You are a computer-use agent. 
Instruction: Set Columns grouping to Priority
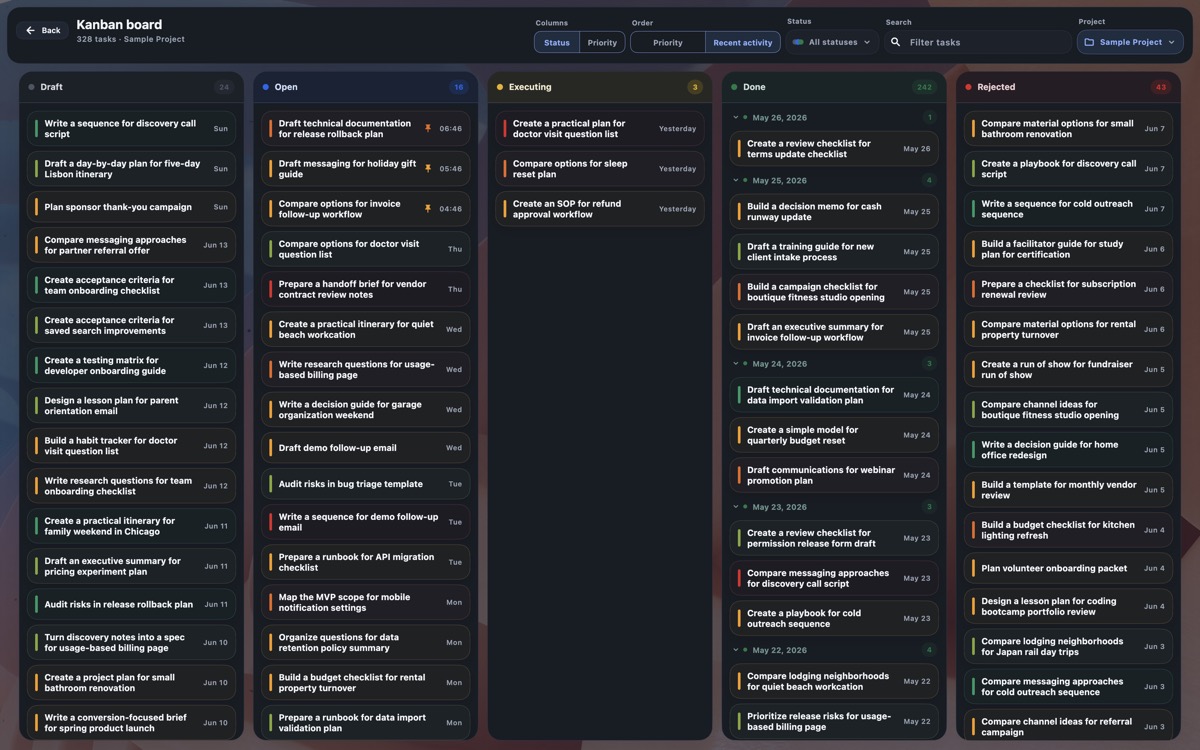[x=602, y=42]
